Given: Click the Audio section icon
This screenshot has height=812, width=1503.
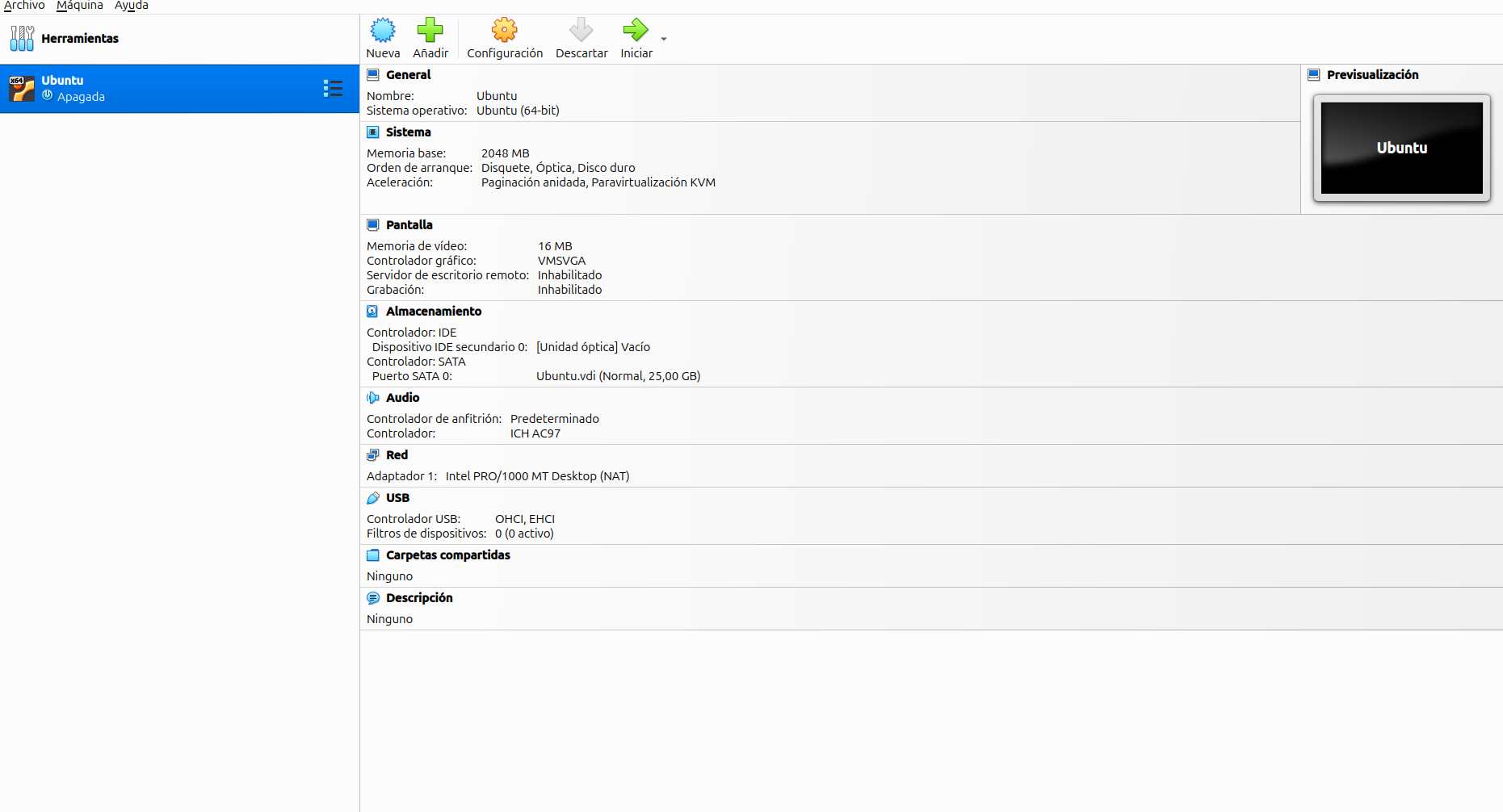Looking at the screenshot, I should pos(373,398).
